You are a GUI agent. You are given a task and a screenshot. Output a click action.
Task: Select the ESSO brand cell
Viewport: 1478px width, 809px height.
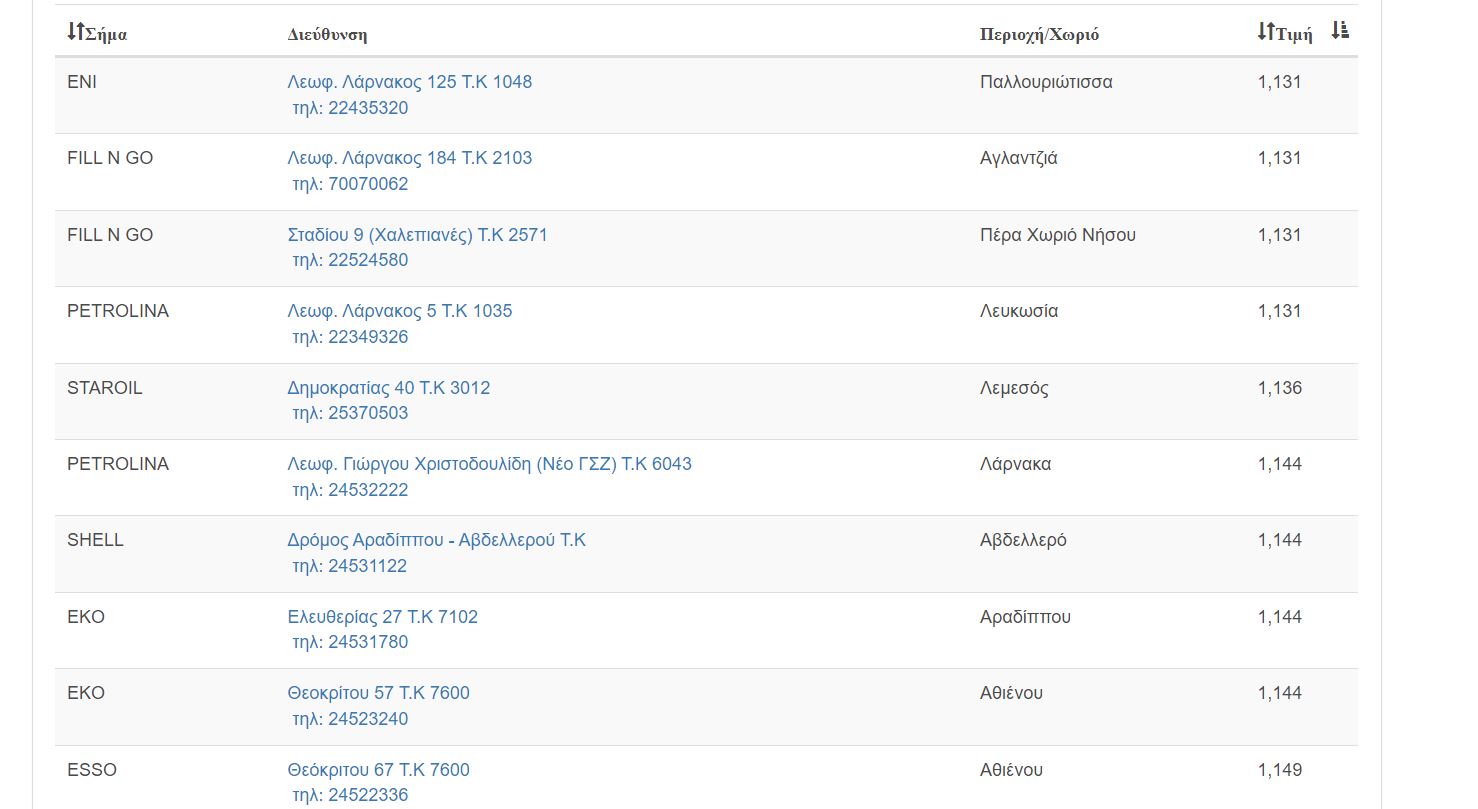[92, 770]
